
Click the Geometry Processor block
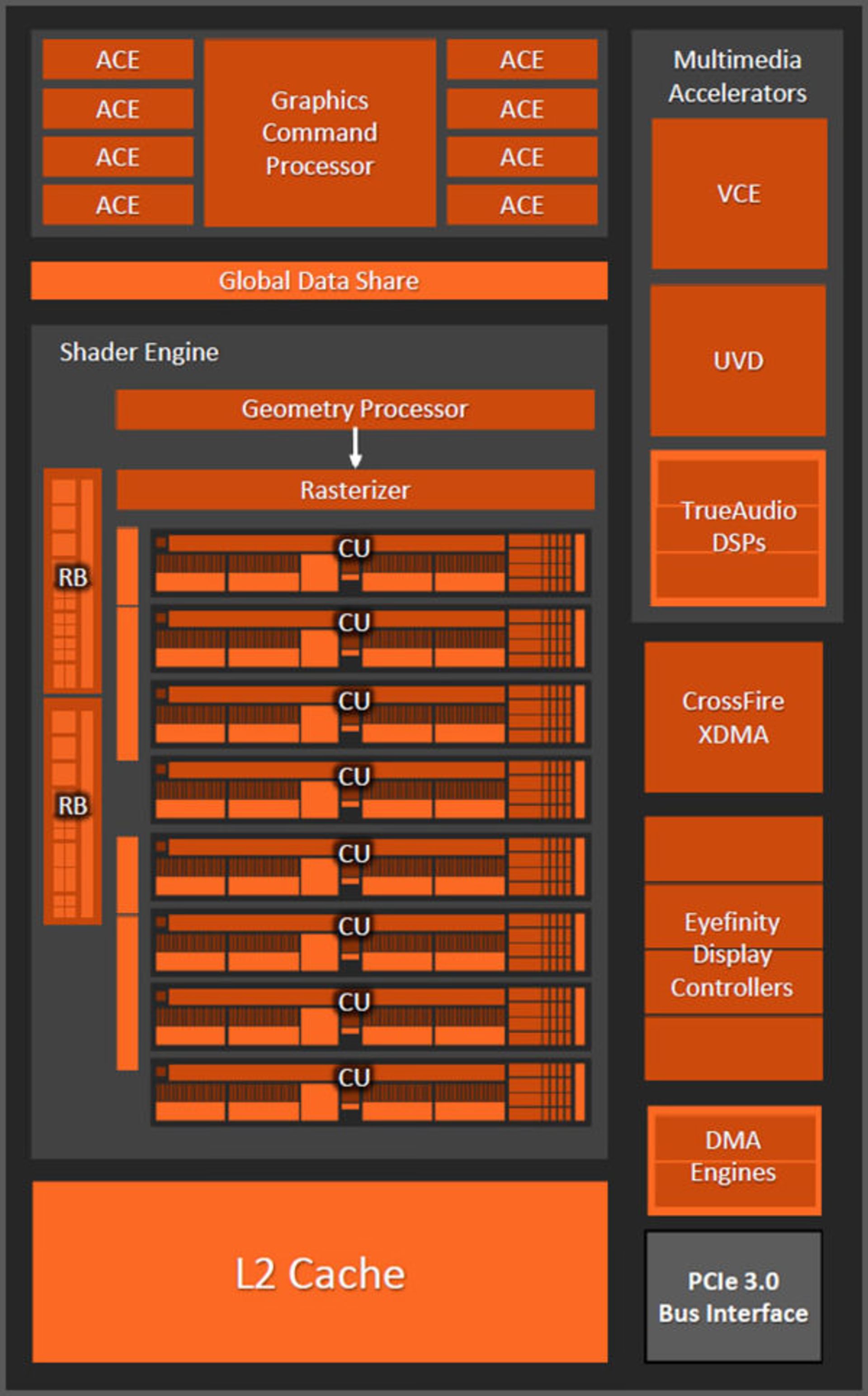[355, 409]
